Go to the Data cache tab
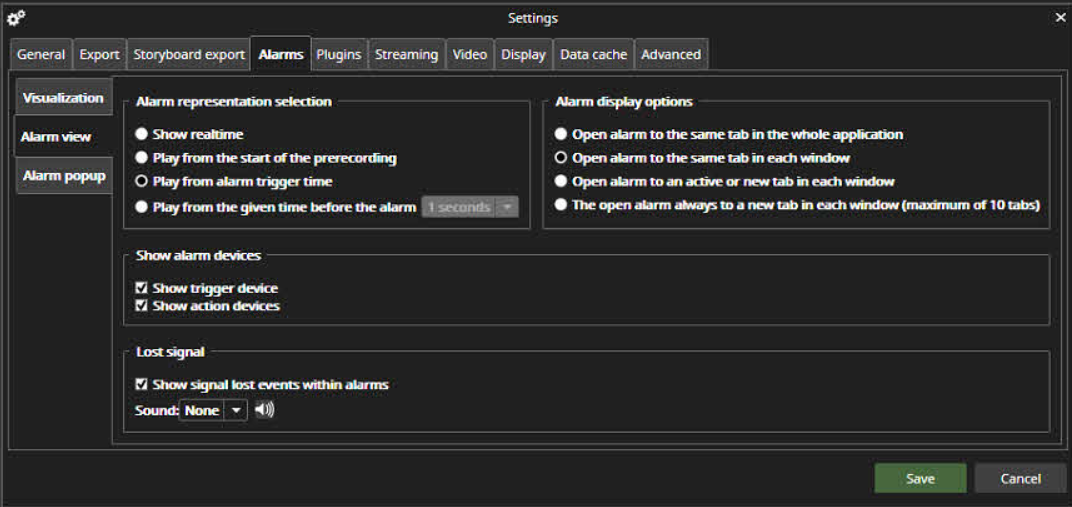Image resolution: width=1072 pixels, height=507 pixels. click(593, 55)
